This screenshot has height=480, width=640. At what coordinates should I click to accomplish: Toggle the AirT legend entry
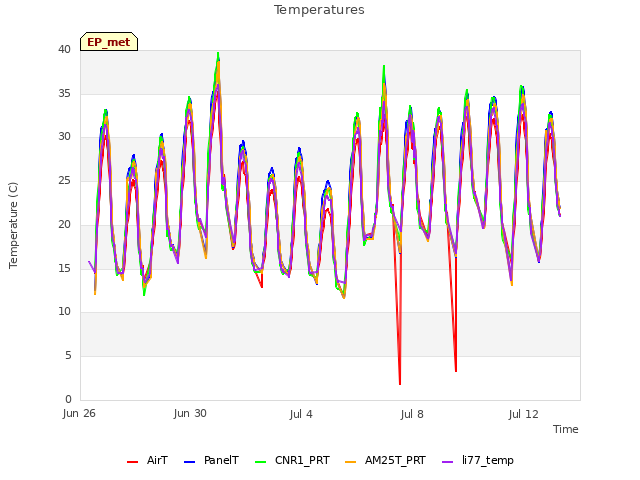[147, 460]
